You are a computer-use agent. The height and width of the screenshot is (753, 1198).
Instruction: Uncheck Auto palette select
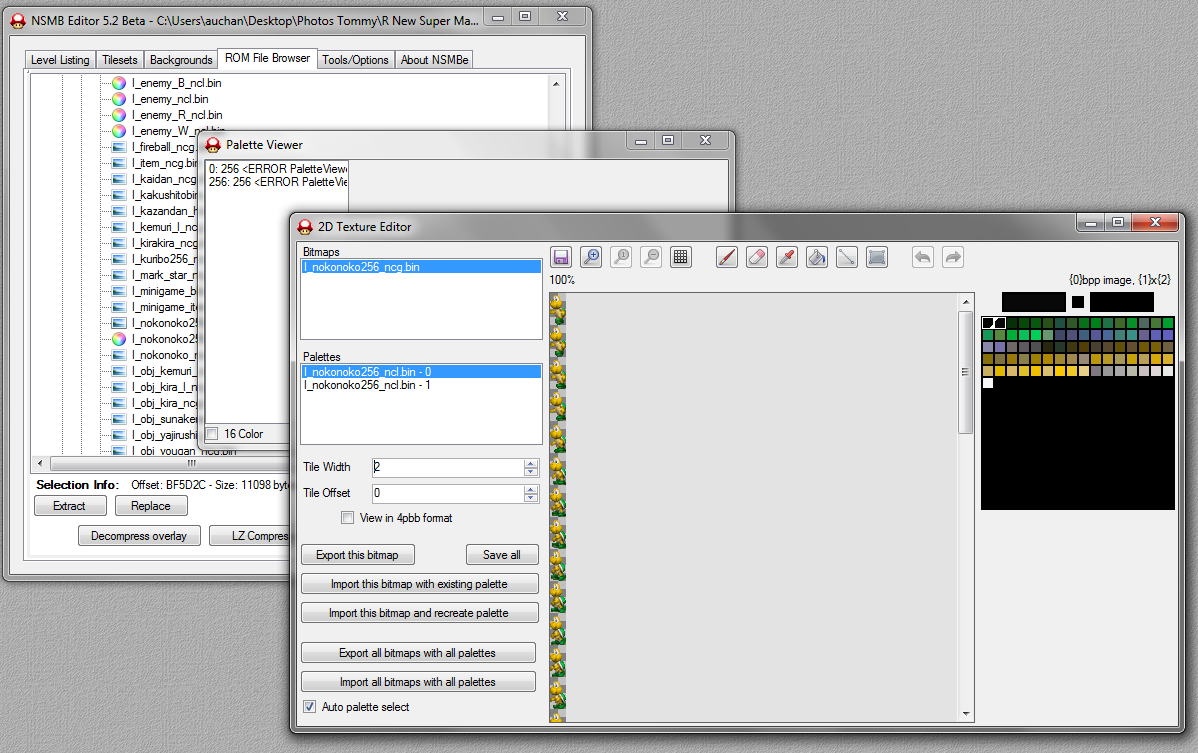(x=309, y=707)
